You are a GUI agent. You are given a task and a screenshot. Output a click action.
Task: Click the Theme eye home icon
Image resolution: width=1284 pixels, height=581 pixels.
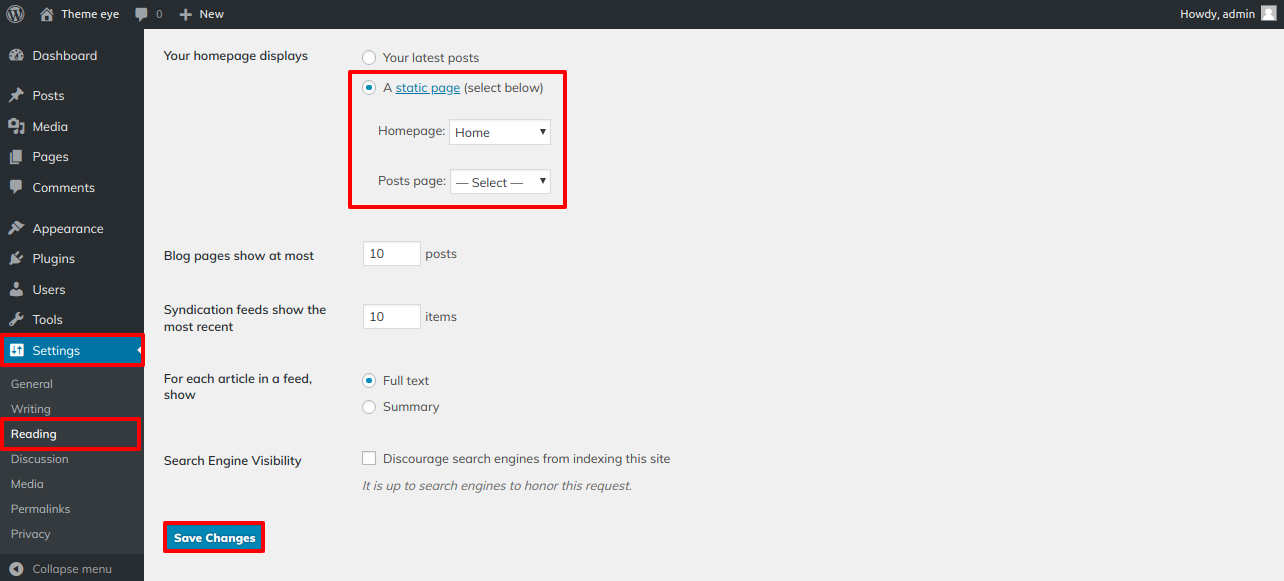pos(47,14)
